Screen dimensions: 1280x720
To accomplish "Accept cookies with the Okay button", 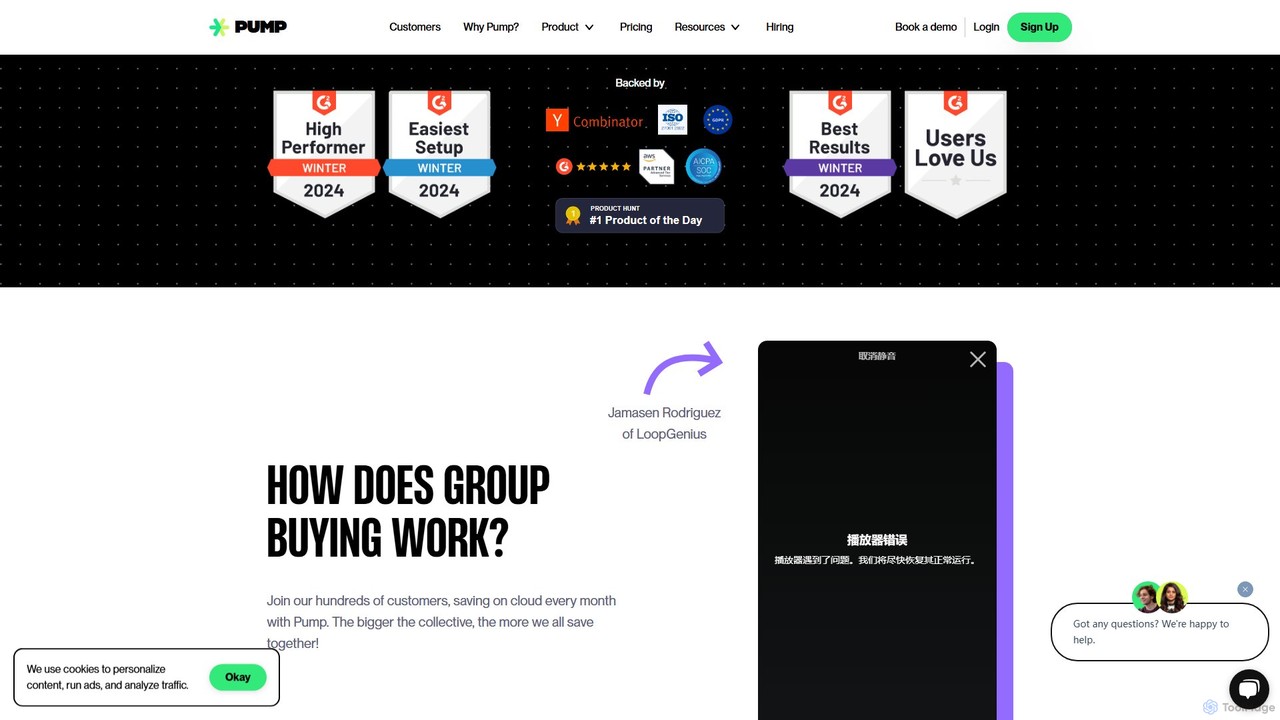I will click(x=238, y=677).
